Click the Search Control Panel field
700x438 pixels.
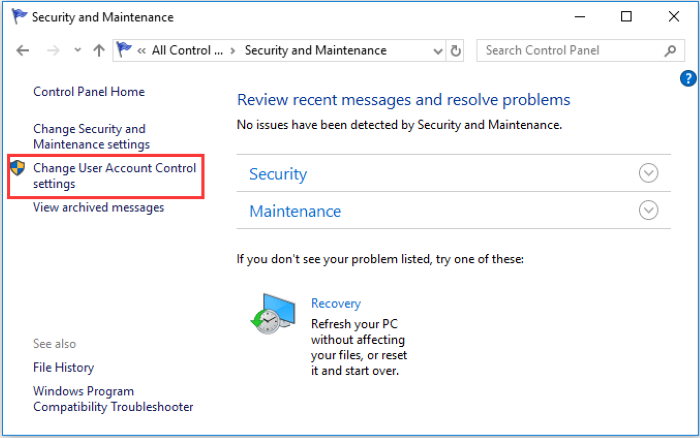pyautogui.click(x=580, y=50)
